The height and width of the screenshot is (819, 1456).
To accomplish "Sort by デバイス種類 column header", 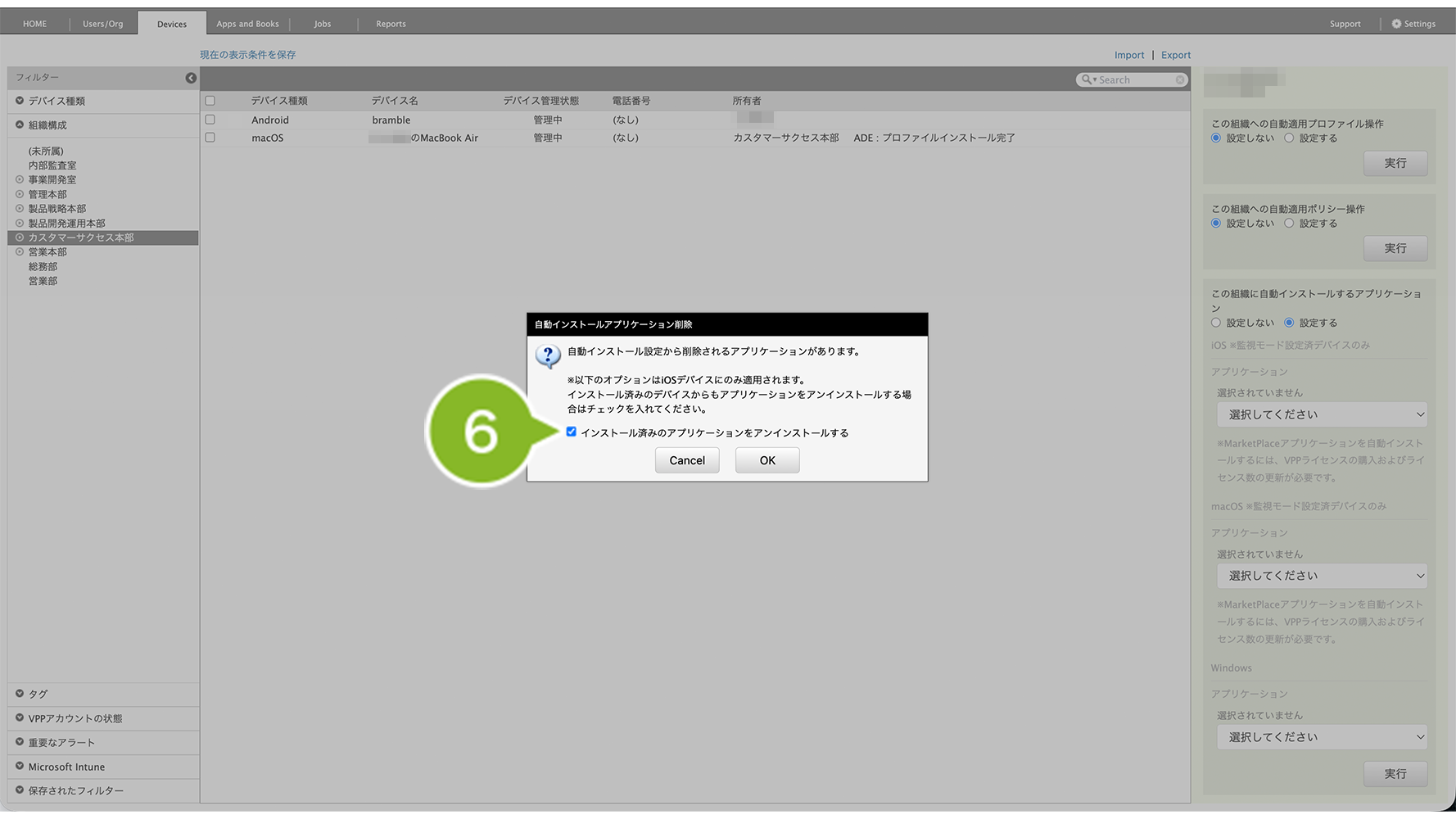I will tap(279, 101).
